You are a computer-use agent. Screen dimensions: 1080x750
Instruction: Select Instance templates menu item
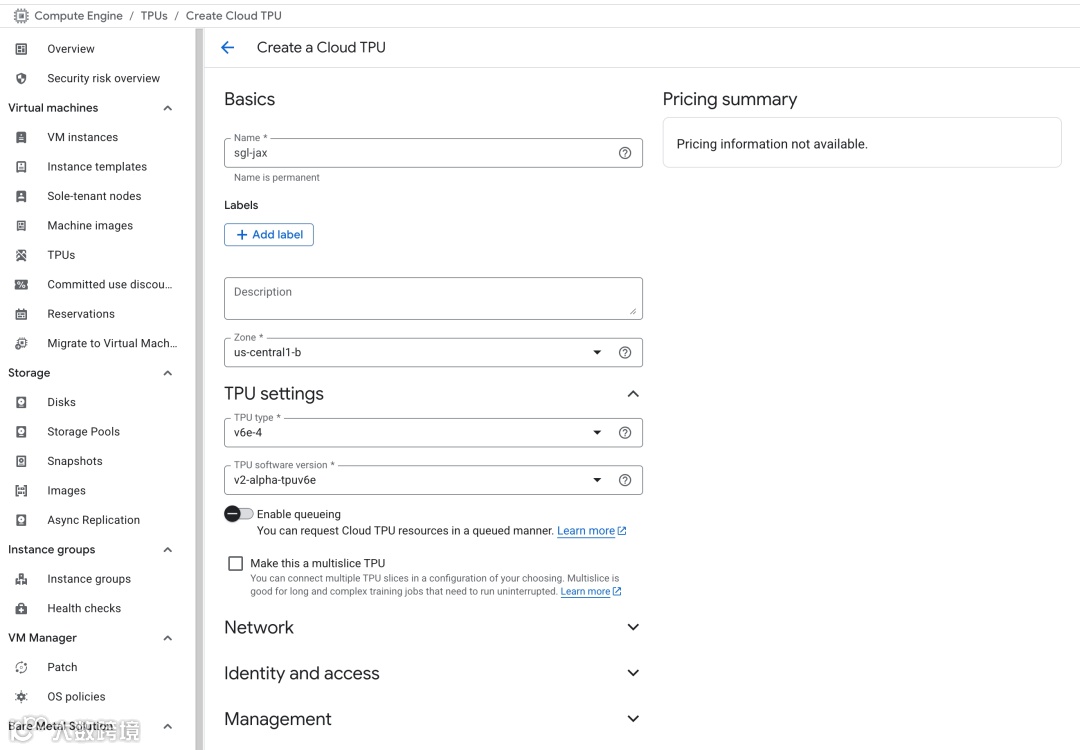tap(96, 167)
